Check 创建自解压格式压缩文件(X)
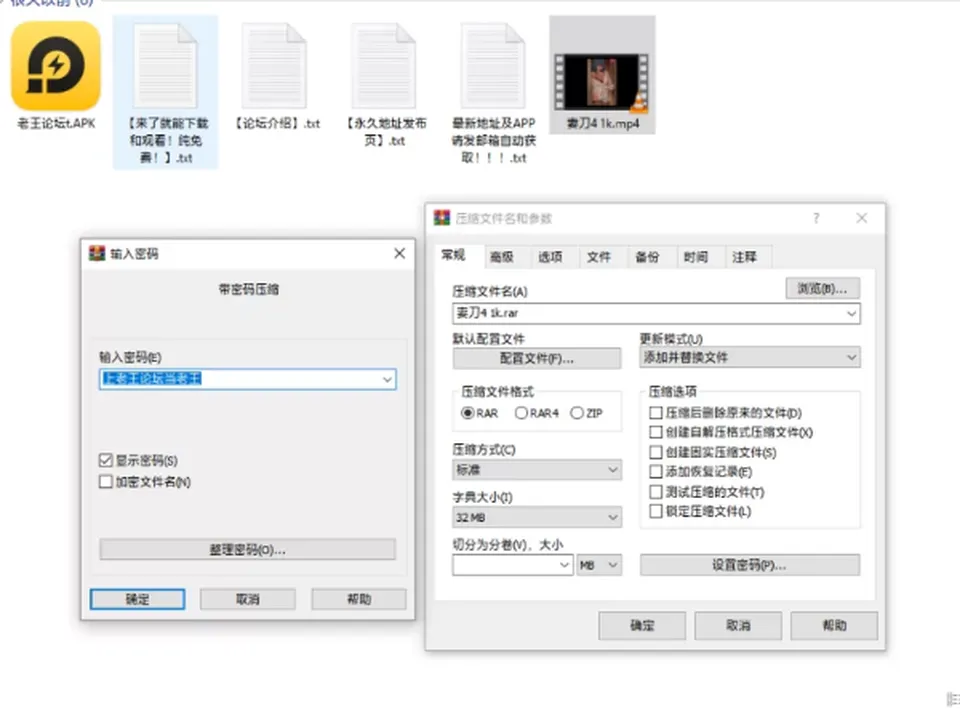The height and width of the screenshot is (709, 960). [656, 432]
